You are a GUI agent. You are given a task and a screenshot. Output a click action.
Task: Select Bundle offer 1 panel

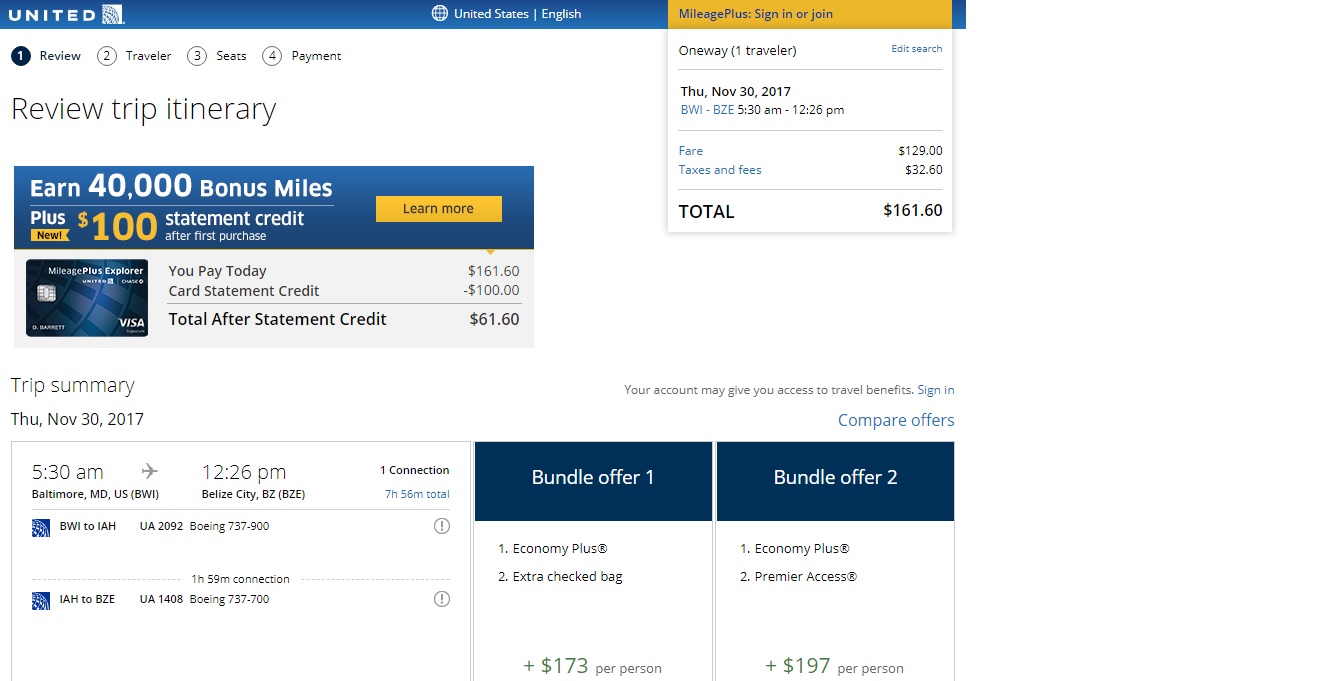[x=593, y=561]
